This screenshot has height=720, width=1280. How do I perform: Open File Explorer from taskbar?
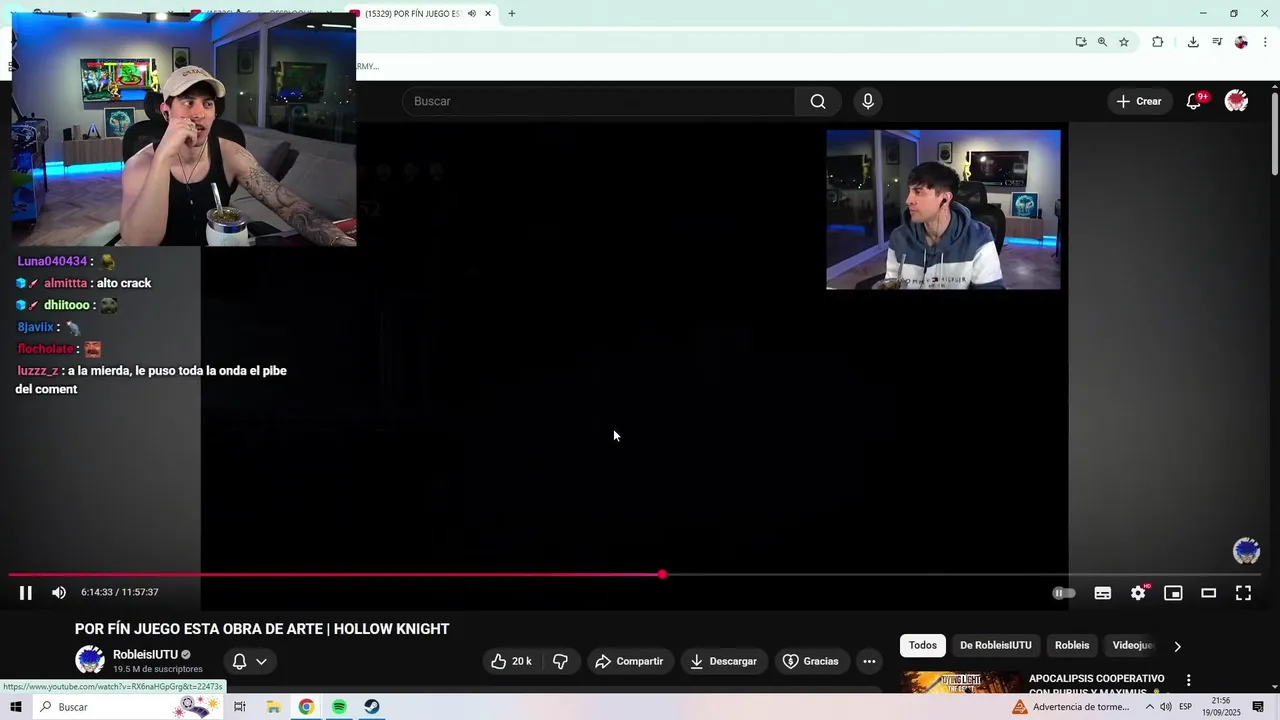273,707
